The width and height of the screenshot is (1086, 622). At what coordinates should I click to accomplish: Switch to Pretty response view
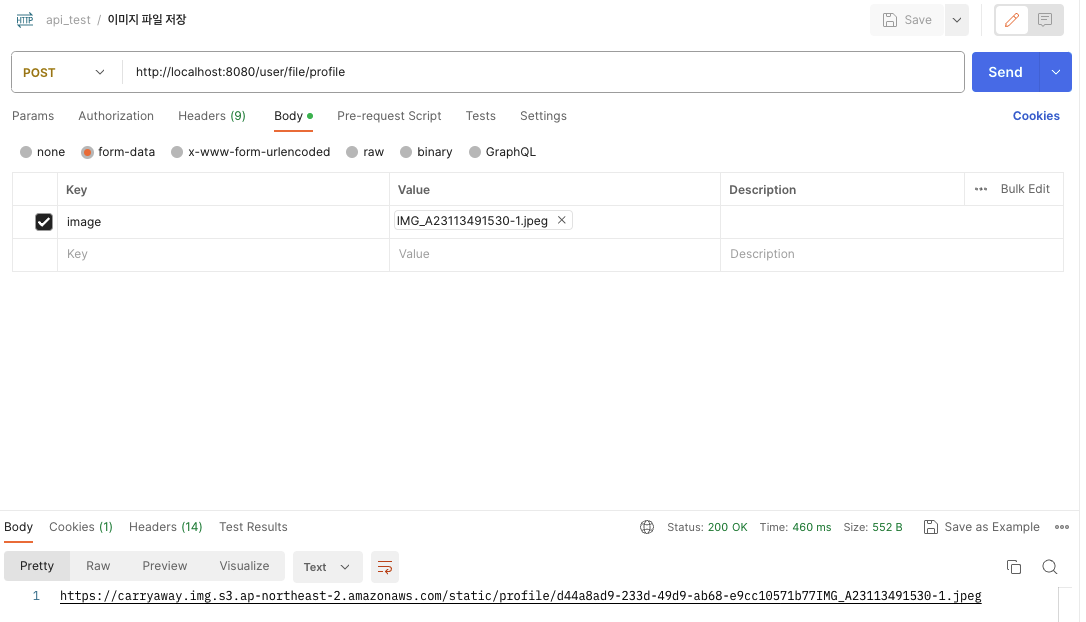(x=37, y=566)
